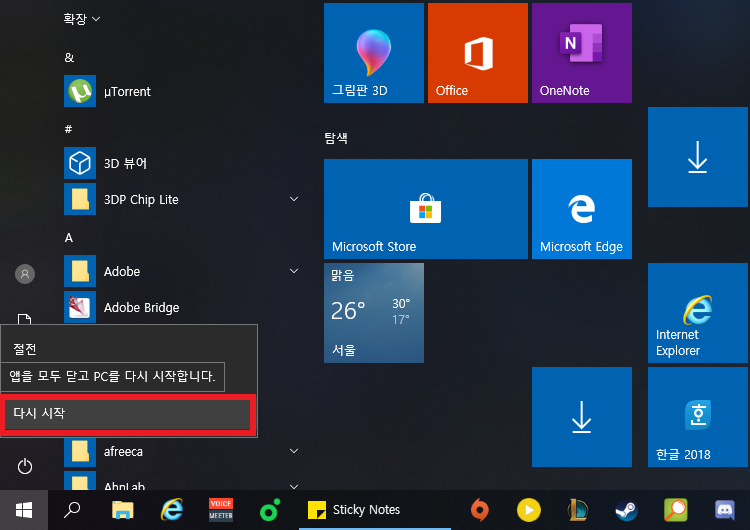Image resolution: width=750 pixels, height=530 pixels.
Task: Open Discord from the taskbar
Action: pyautogui.click(x=725, y=510)
